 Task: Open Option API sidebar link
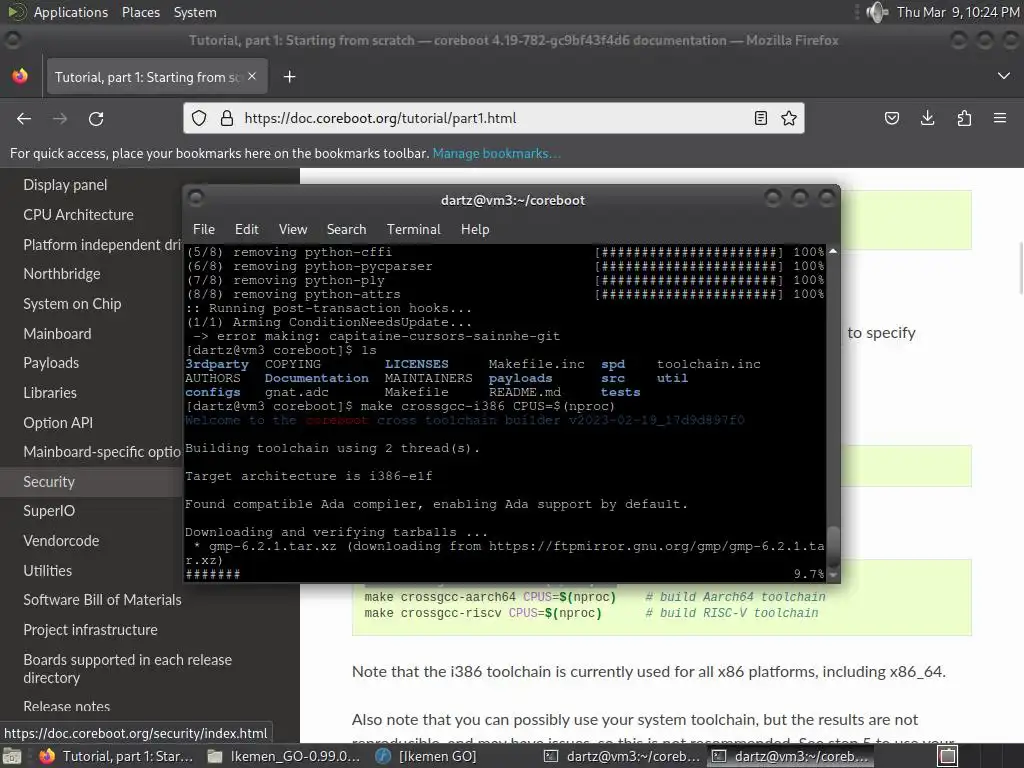(58, 423)
